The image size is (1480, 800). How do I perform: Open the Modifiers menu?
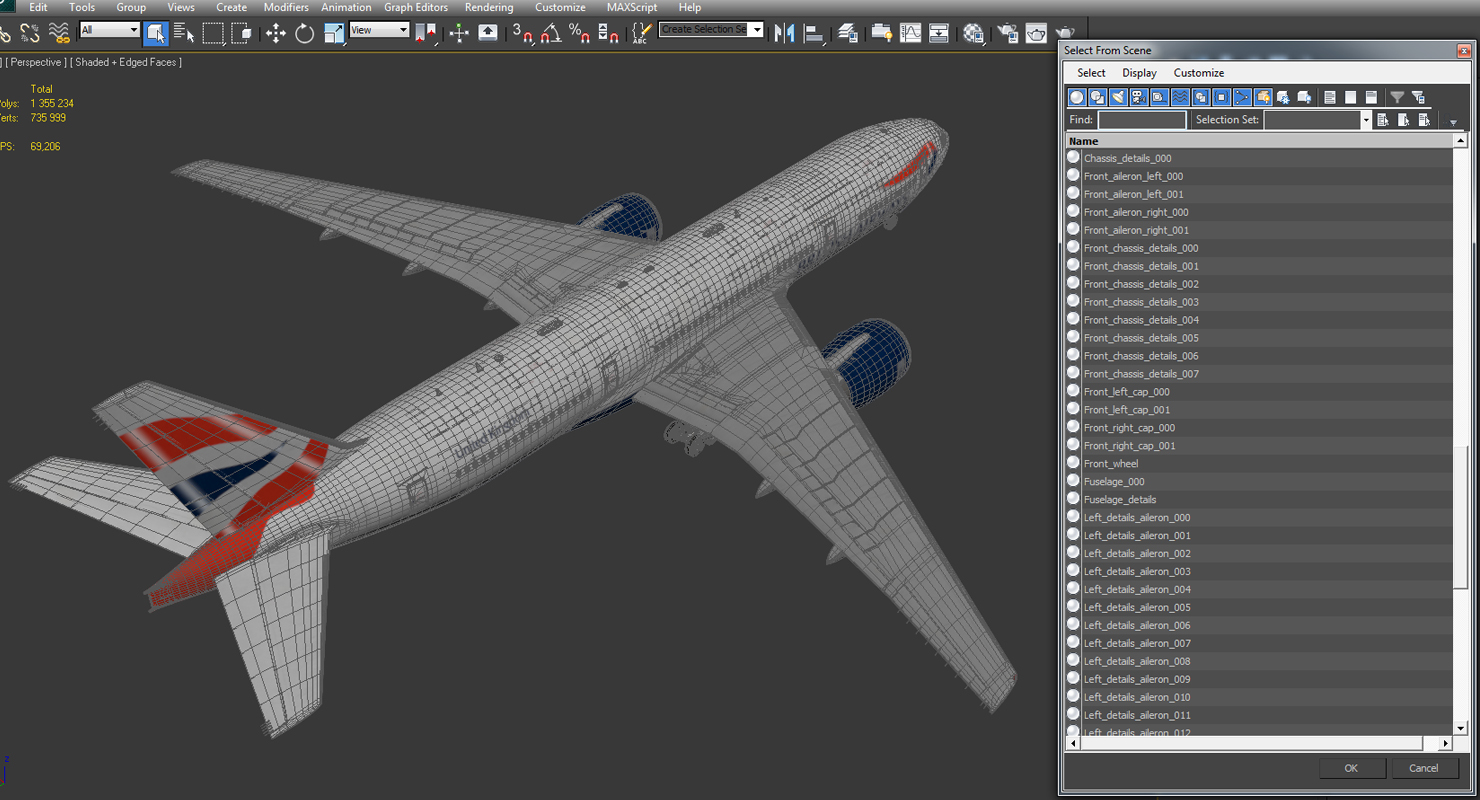click(286, 7)
